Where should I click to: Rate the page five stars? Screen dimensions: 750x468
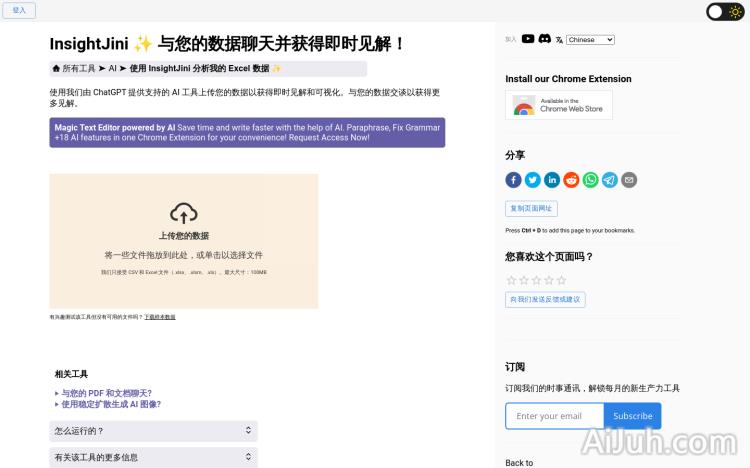pyautogui.click(x=561, y=280)
